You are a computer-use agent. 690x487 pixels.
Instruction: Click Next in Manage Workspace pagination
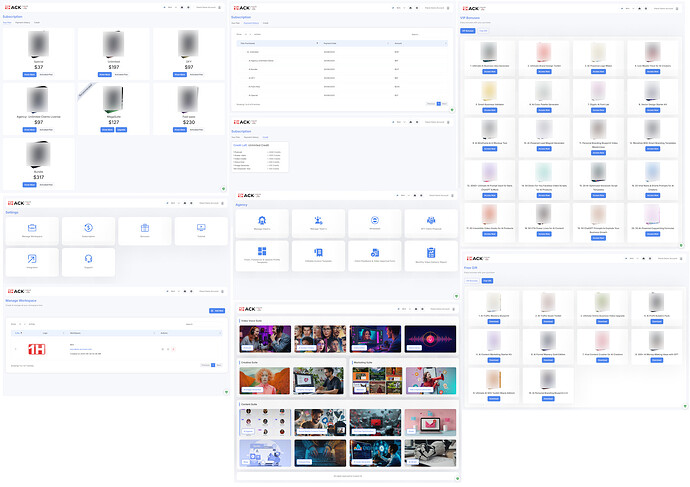219,365
